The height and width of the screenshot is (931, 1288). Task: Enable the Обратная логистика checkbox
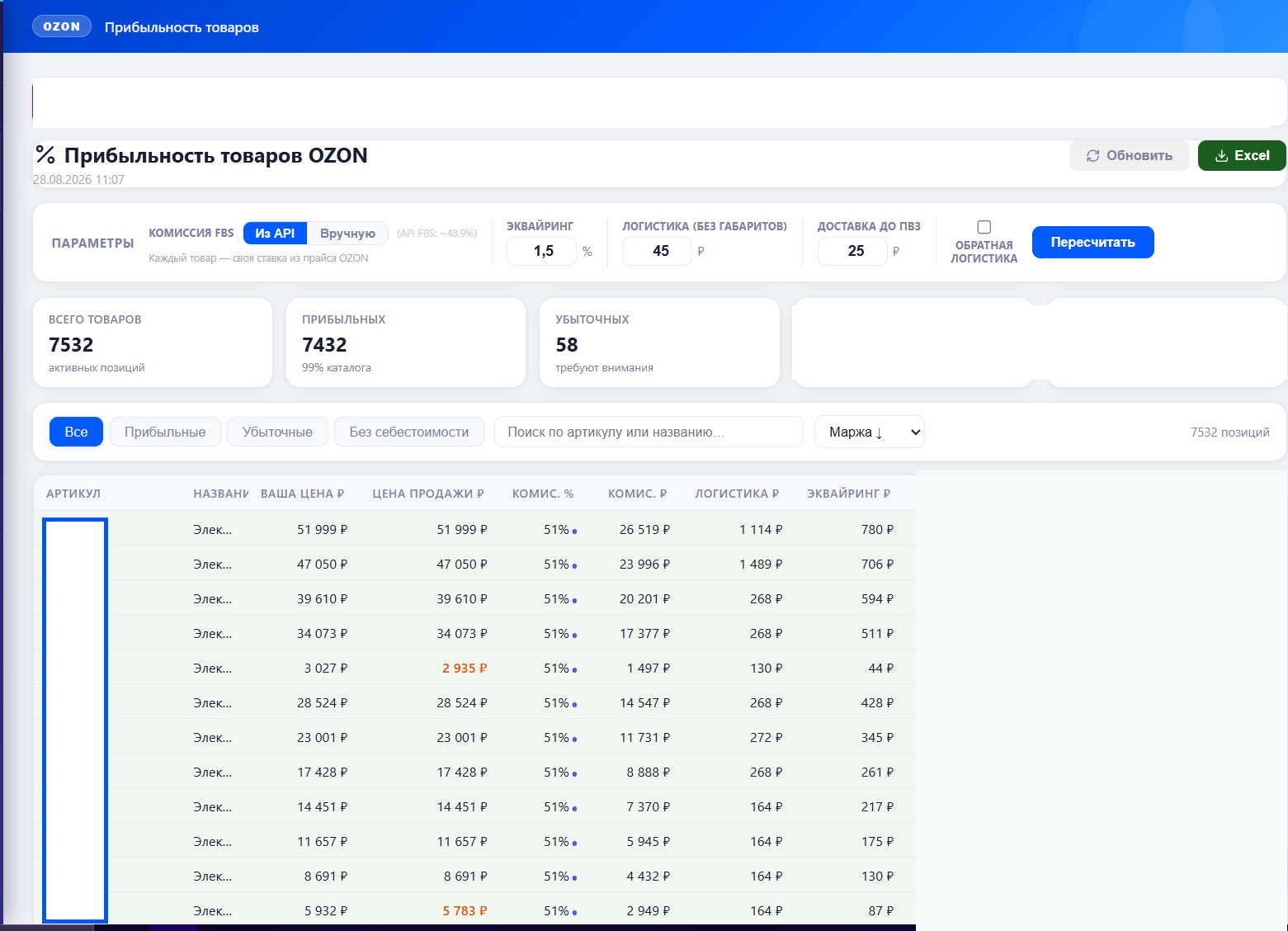(984, 227)
